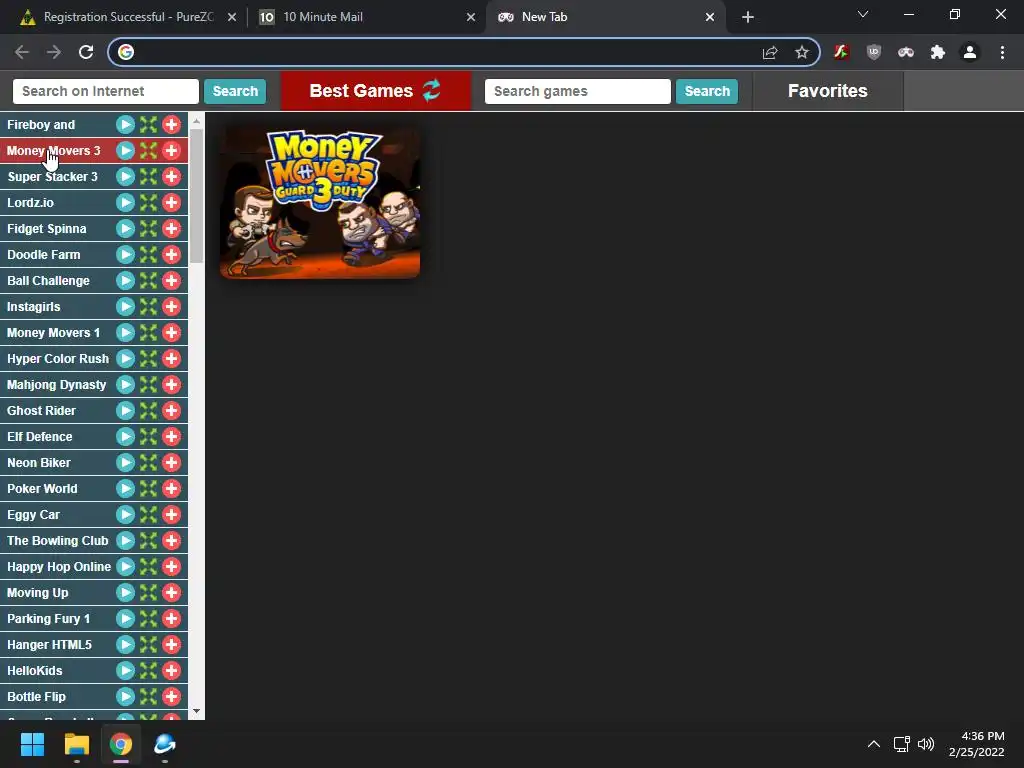Viewport: 1024px width, 768px height.
Task: Open the Best Games section
Action: coord(376,91)
